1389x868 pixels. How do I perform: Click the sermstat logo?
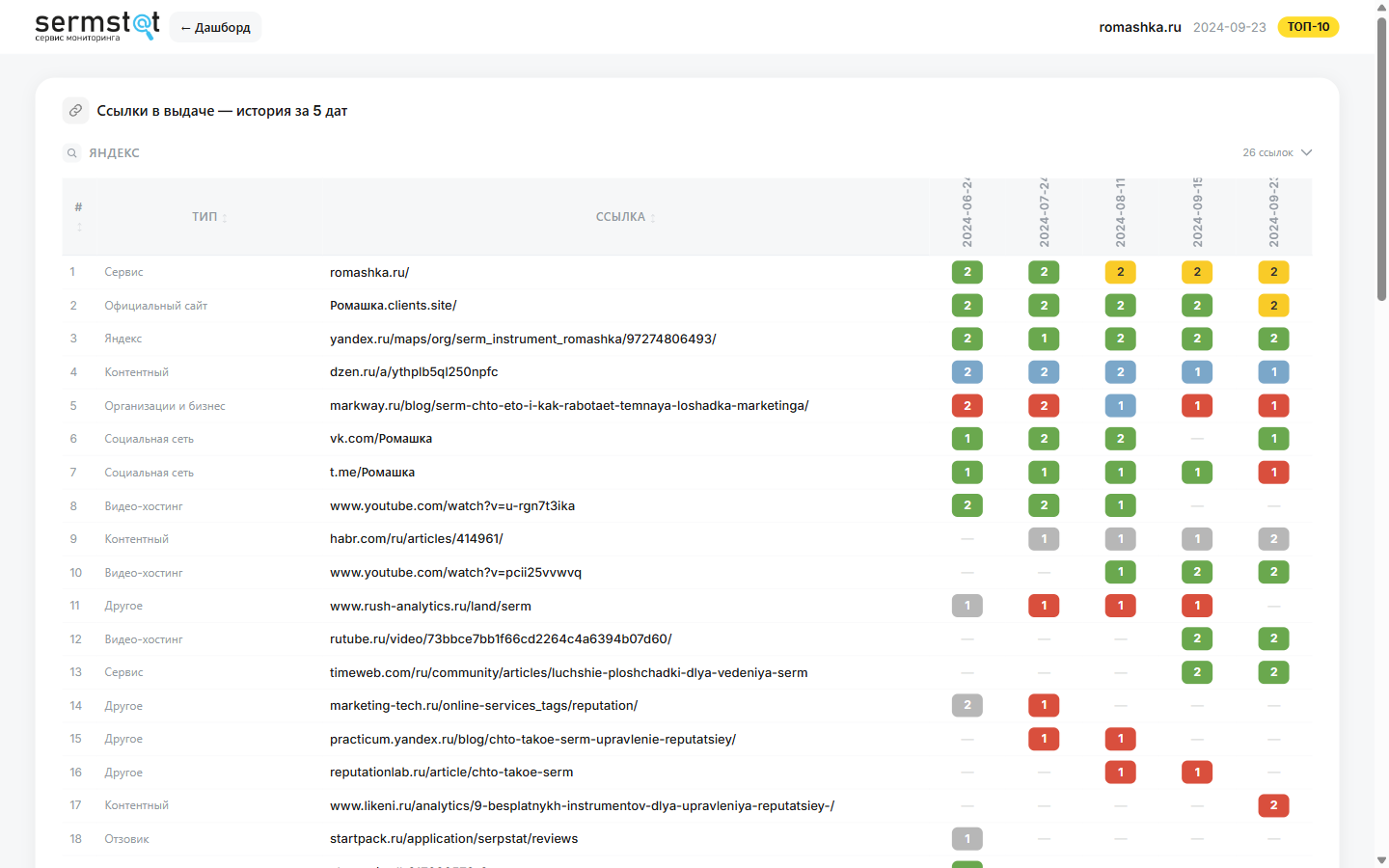(x=97, y=26)
